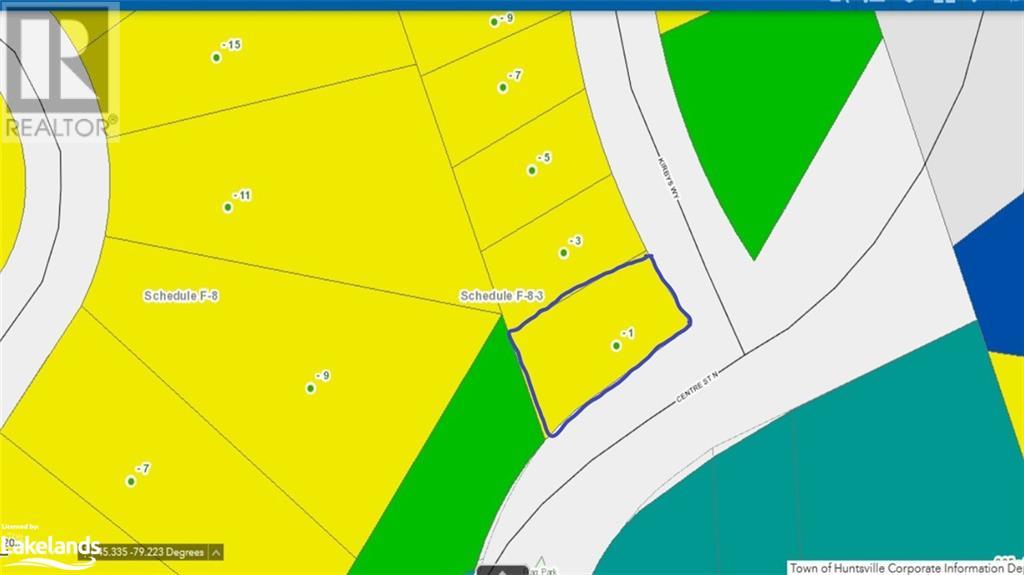Select the green marker for address 11

228,208
